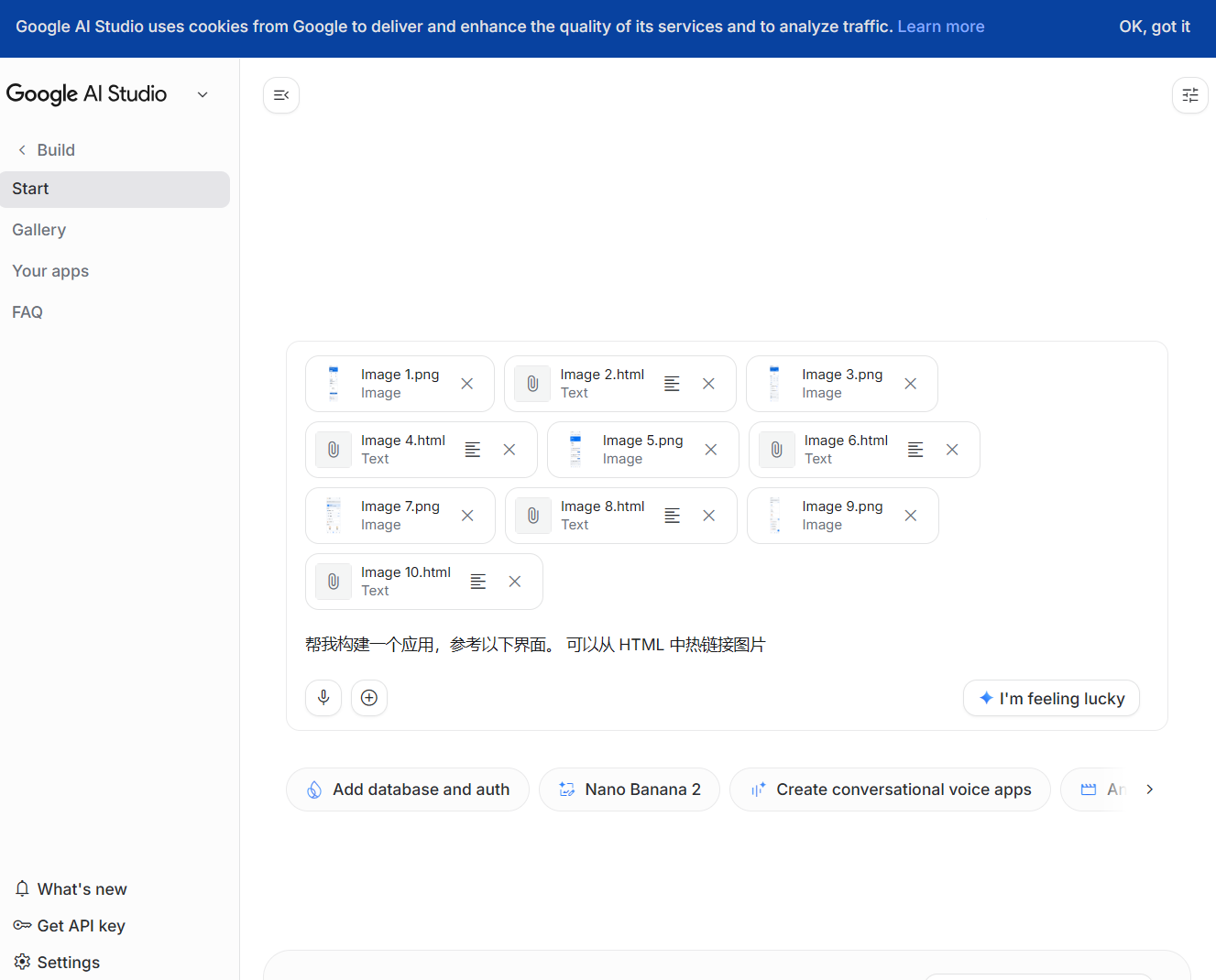
Task: View text content of Image 2.html
Action: tap(672, 384)
